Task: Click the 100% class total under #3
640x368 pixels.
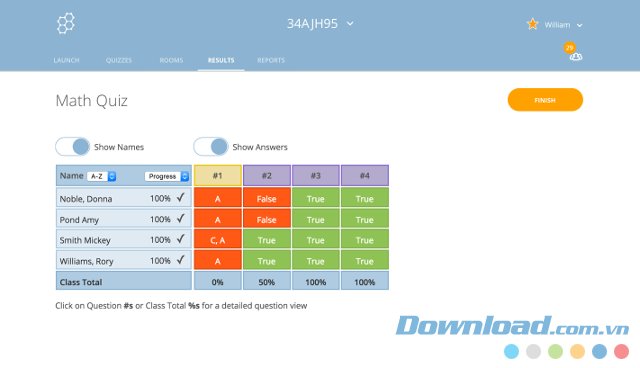Action: point(316,282)
